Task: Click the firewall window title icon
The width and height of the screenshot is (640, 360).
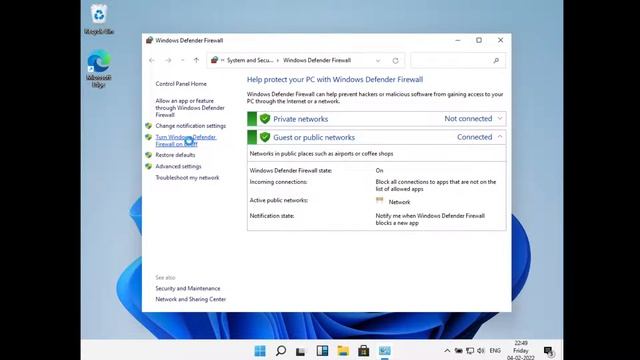Action: click(x=149, y=40)
